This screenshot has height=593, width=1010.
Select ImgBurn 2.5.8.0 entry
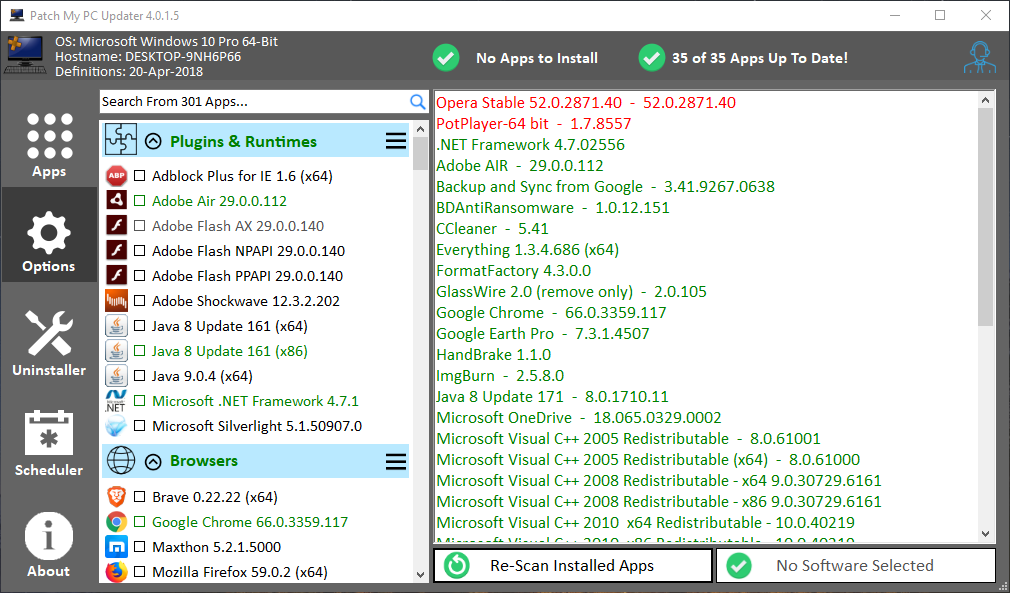[x=500, y=375]
